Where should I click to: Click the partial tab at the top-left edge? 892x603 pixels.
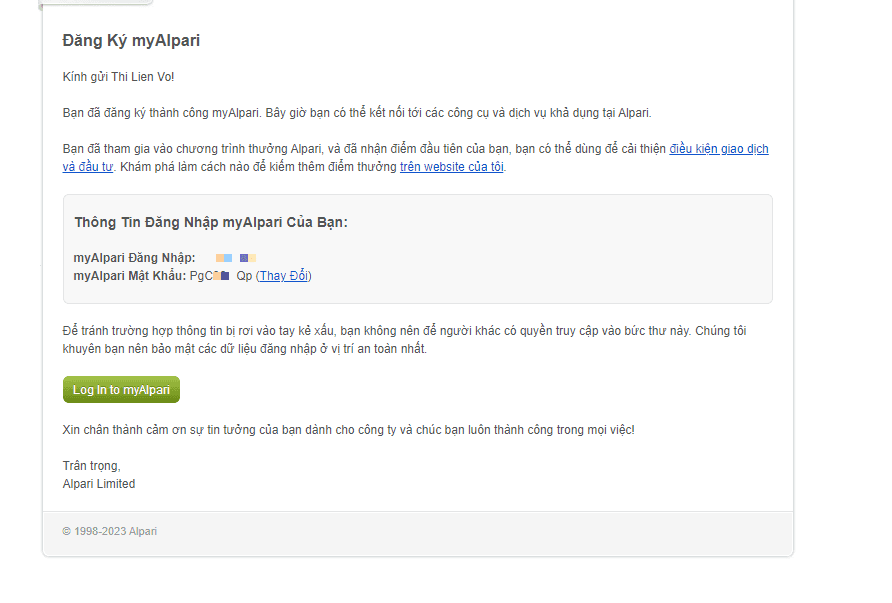(97, 2)
